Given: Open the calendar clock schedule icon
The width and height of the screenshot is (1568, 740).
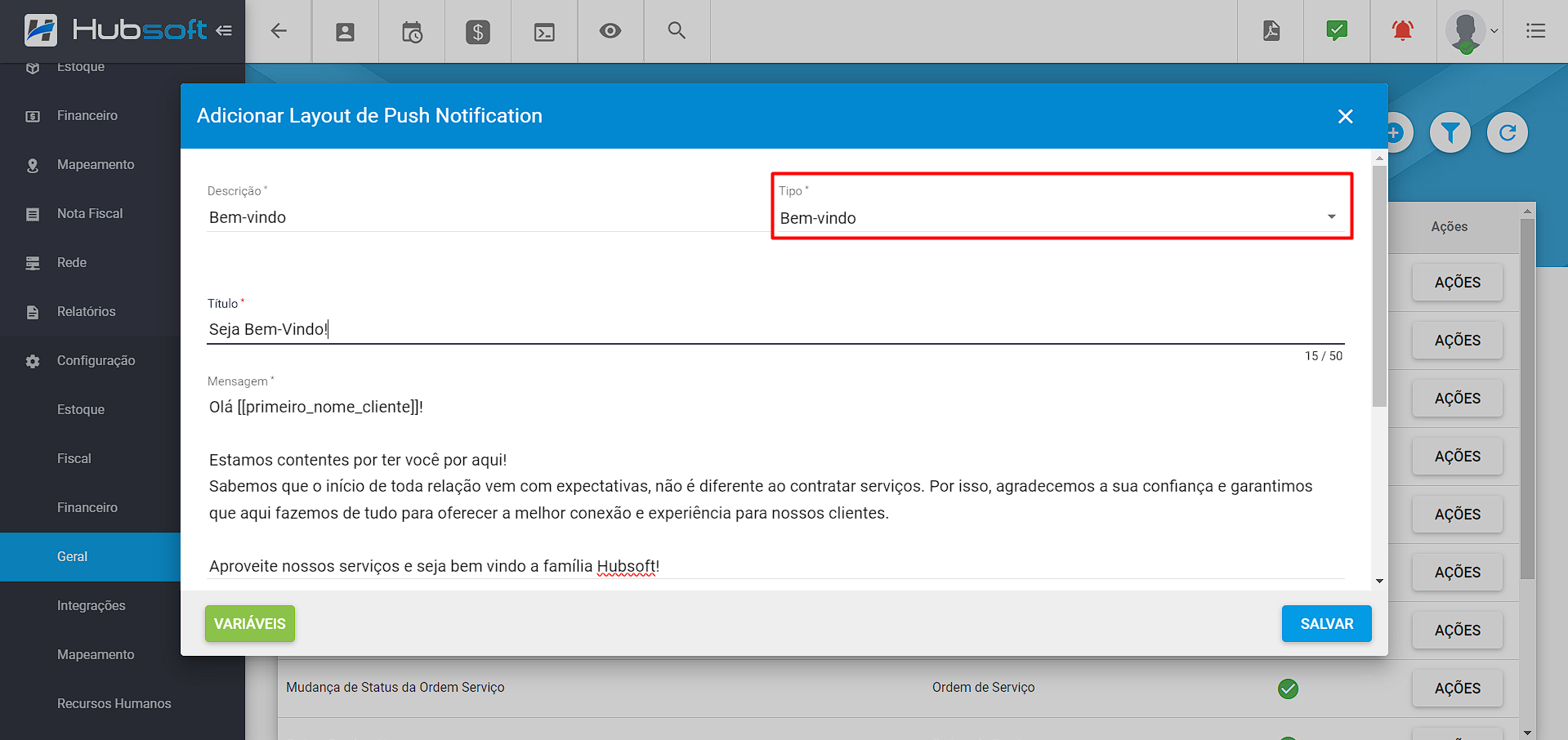Looking at the screenshot, I should (412, 32).
